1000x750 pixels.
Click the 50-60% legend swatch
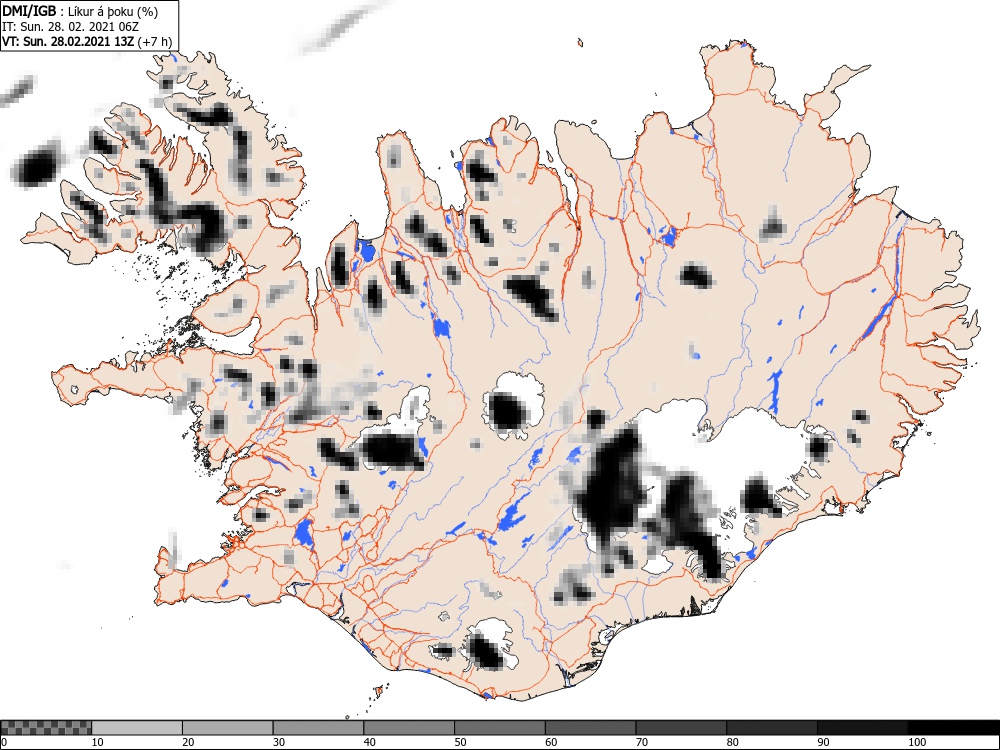click(500, 728)
